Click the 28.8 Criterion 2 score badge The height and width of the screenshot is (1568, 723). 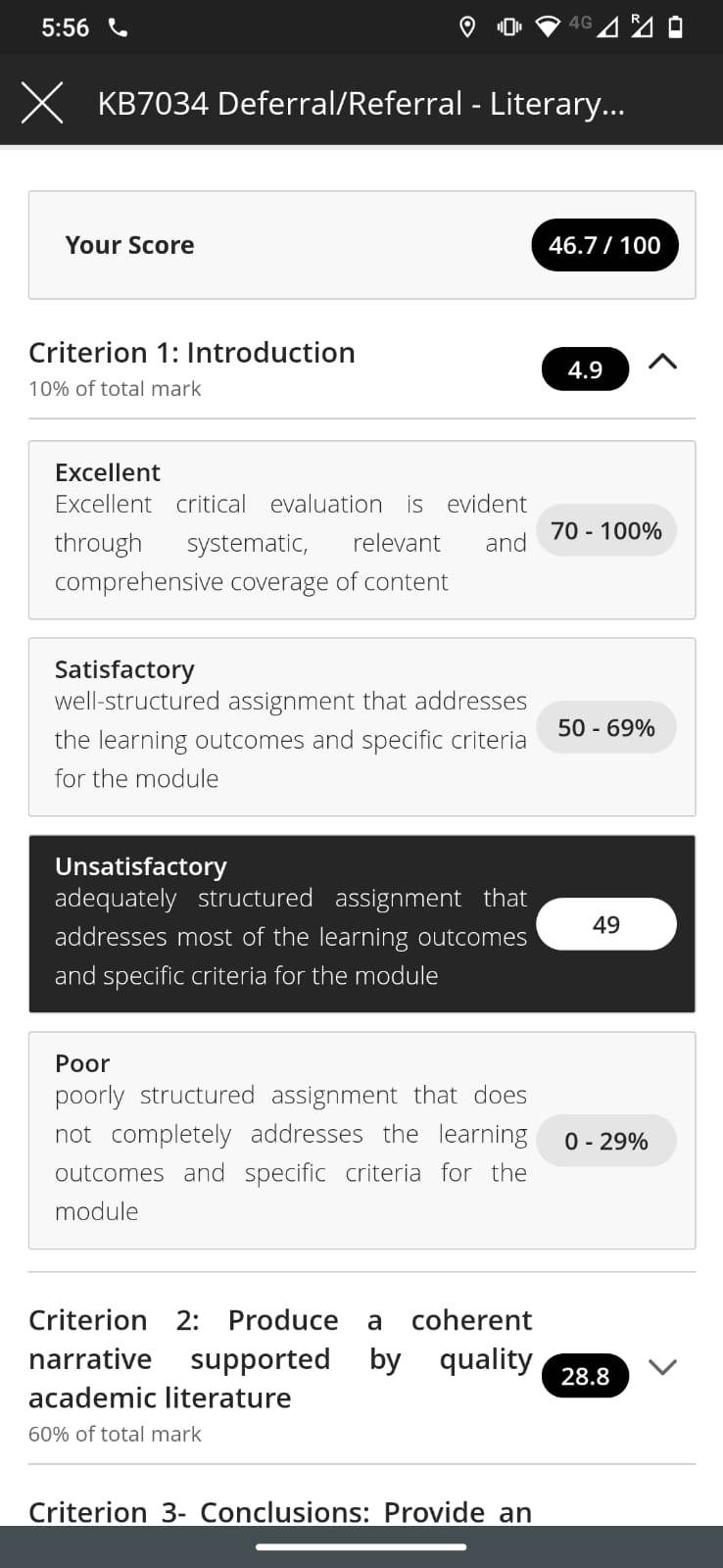pyautogui.click(x=585, y=1376)
